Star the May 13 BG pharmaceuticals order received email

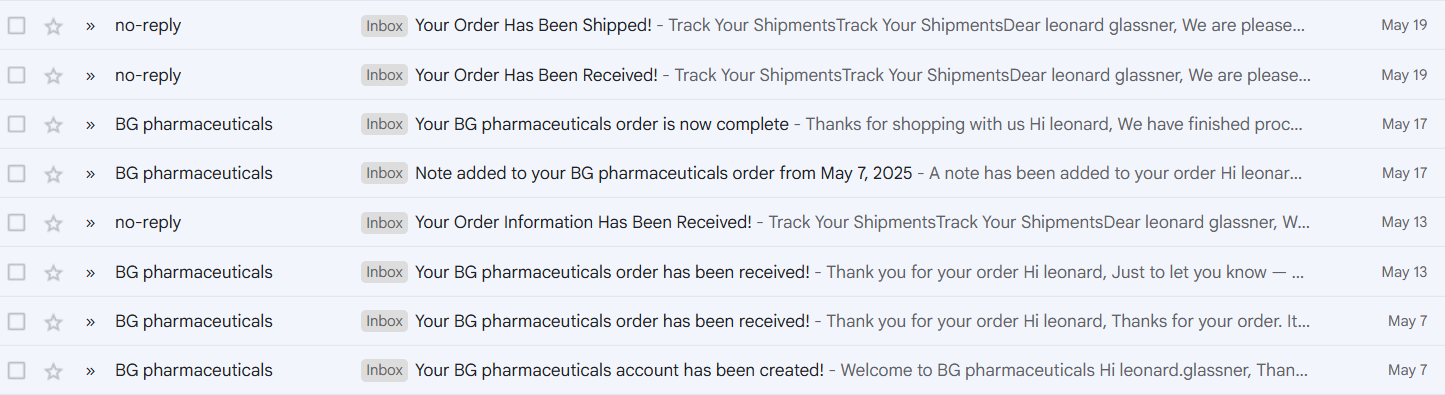click(x=54, y=272)
